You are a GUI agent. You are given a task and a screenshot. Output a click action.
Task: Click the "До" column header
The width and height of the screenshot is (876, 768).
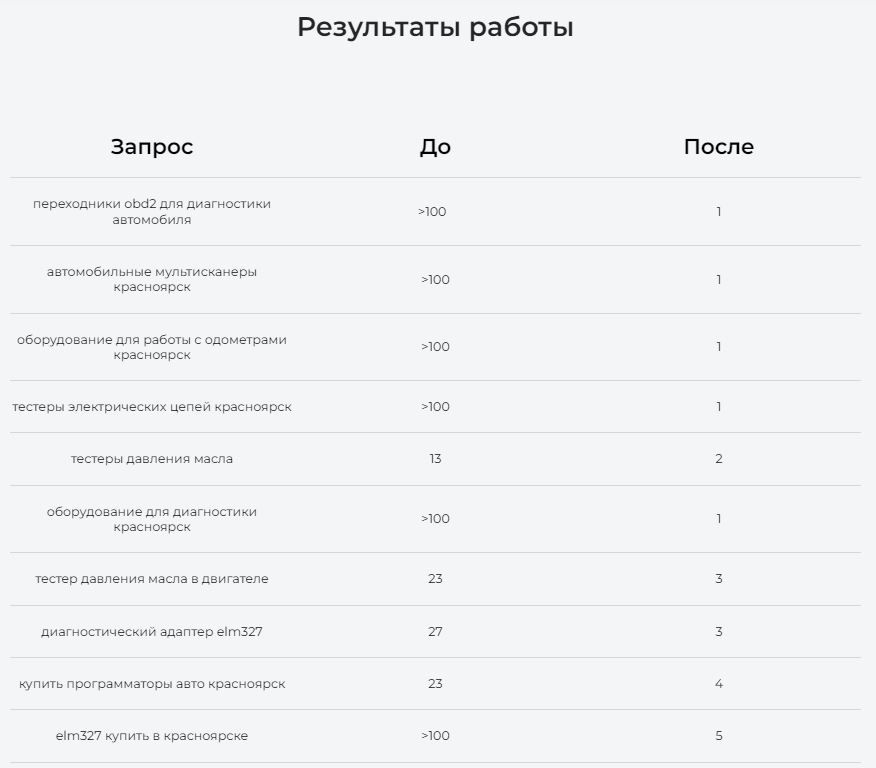[435, 147]
